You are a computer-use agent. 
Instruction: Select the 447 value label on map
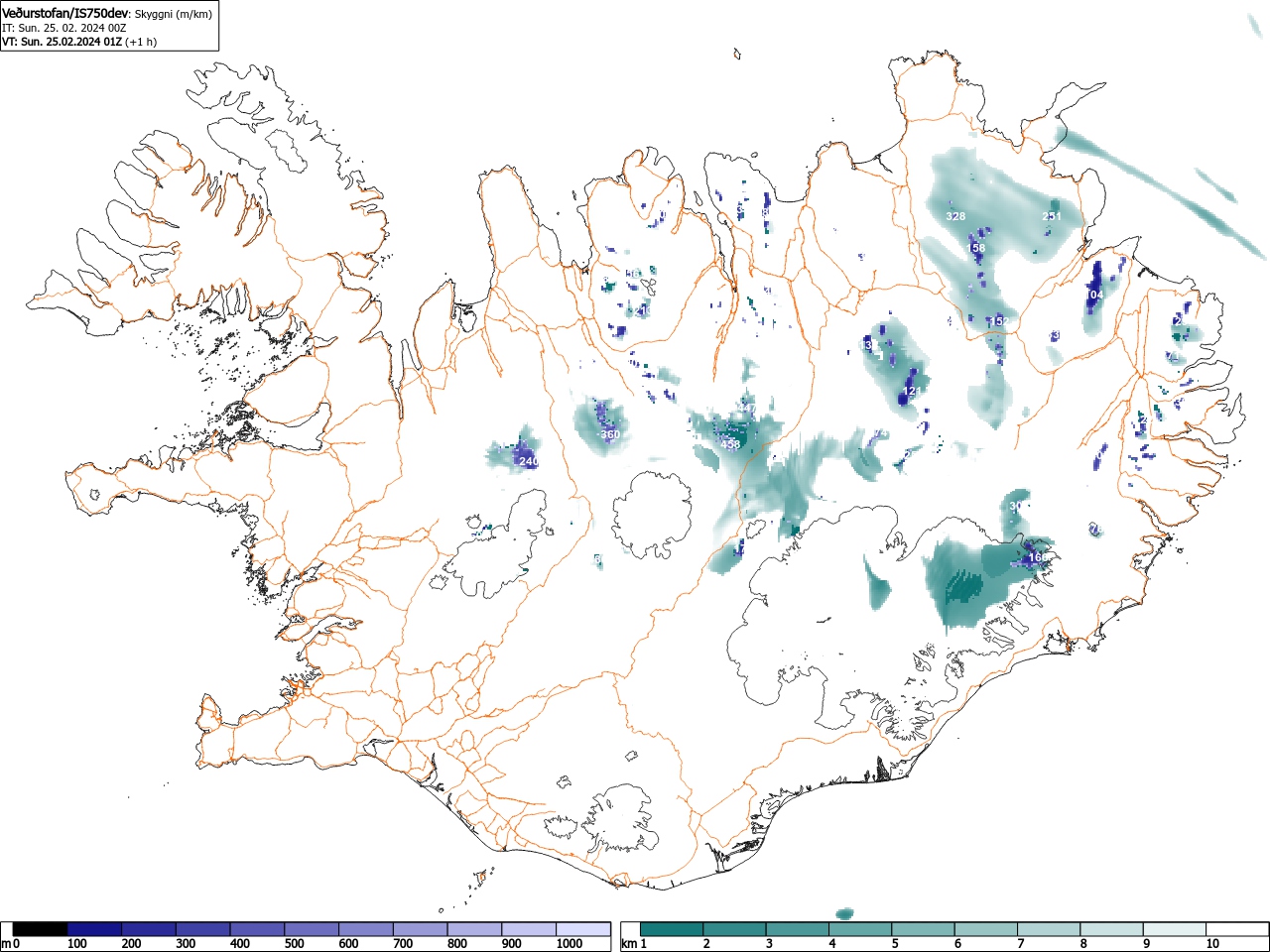click(x=746, y=409)
